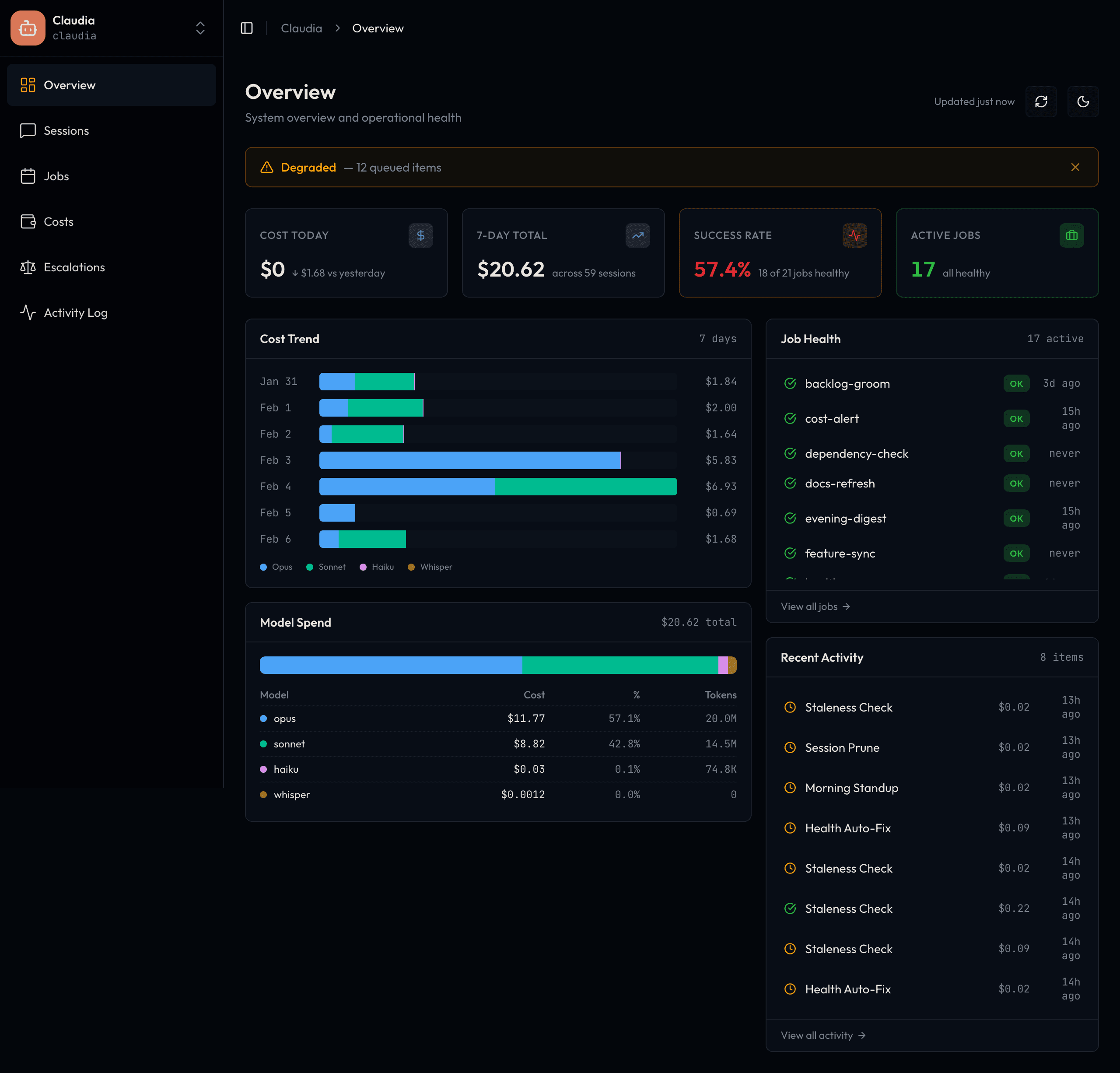Image resolution: width=1120 pixels, height=1073 pixels.
Task: Click the refresh icon near Updated just now
Action: pos(1041,101)
